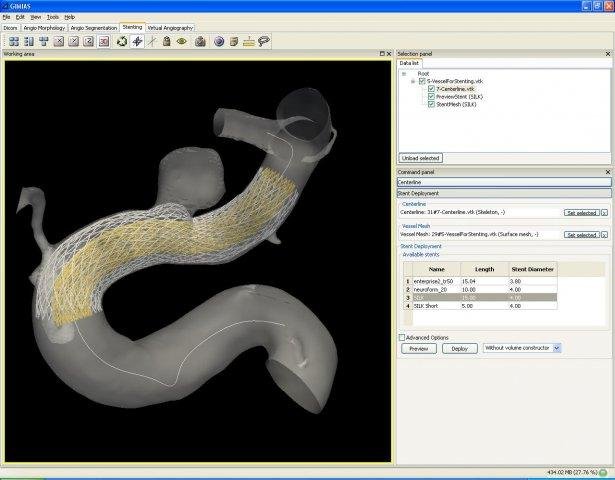Float the Working area panel
The height and width of the screenshot is (480, 615).
tap(382, 54)
